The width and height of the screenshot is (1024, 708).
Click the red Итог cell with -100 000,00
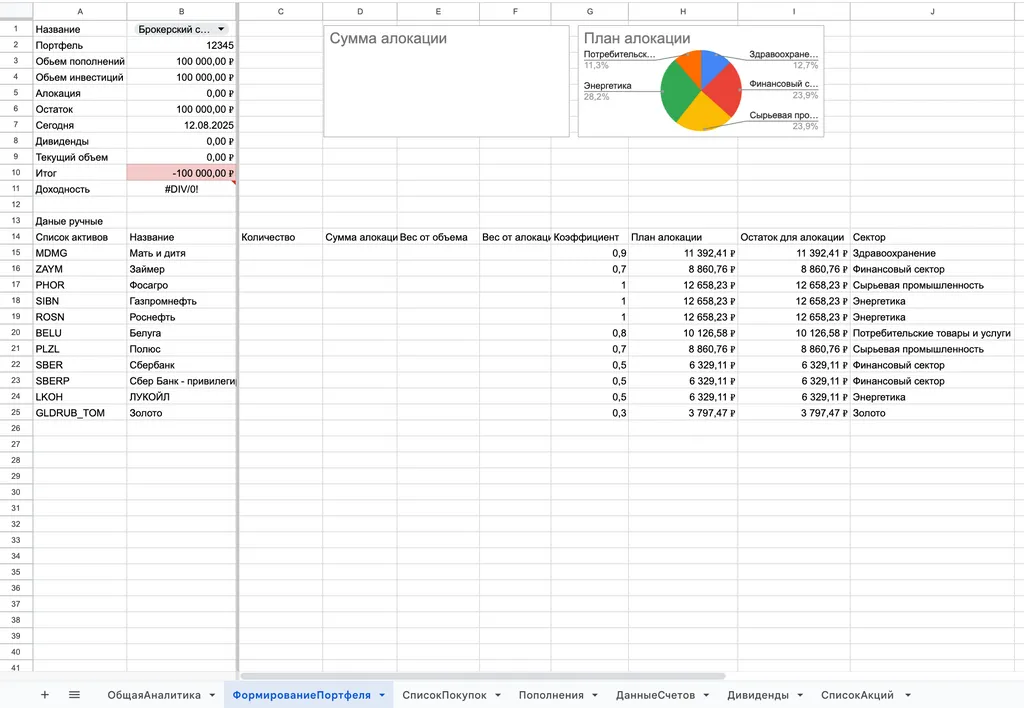point(181,173)
